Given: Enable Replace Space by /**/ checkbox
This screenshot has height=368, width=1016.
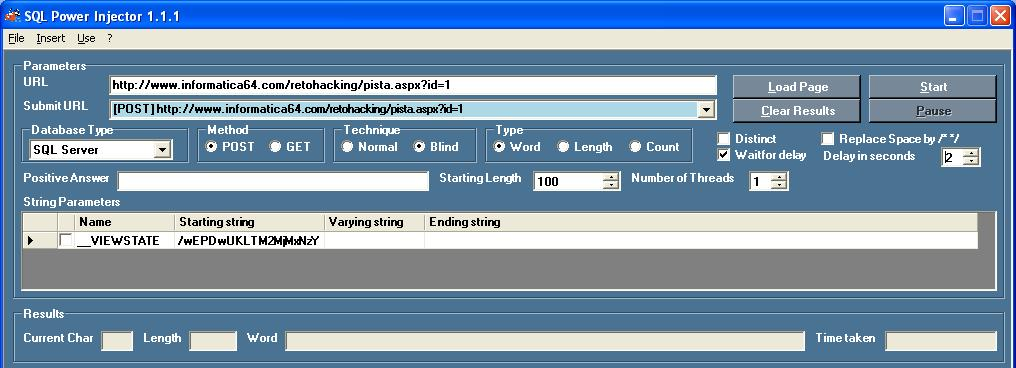Looking at the screenshot, I should point(827,139).
